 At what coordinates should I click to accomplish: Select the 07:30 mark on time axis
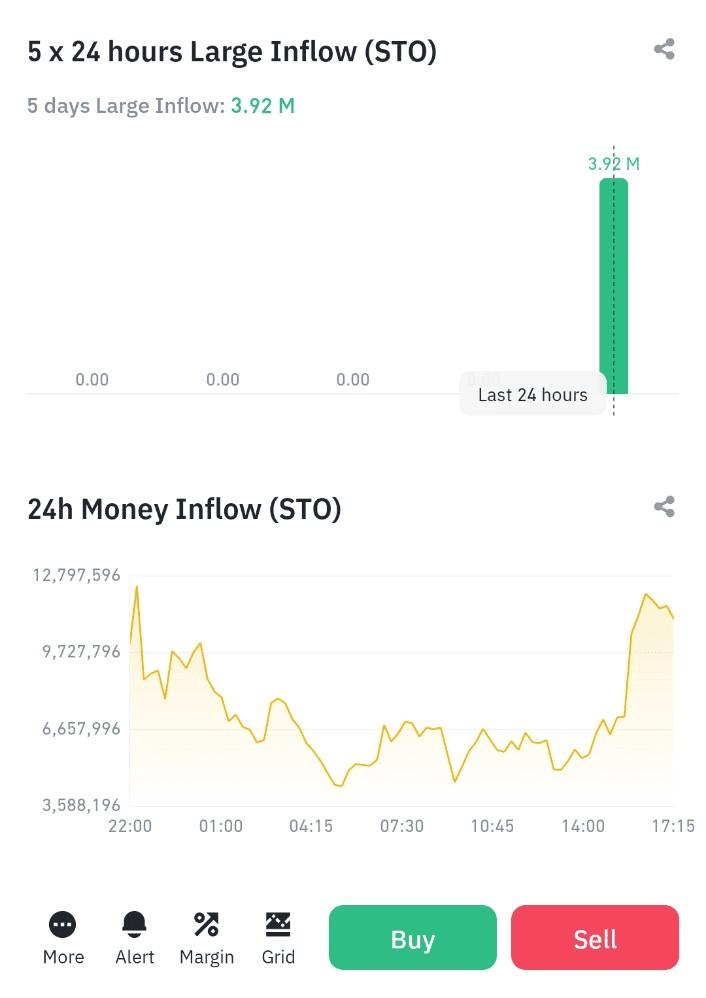click(402, 826)
